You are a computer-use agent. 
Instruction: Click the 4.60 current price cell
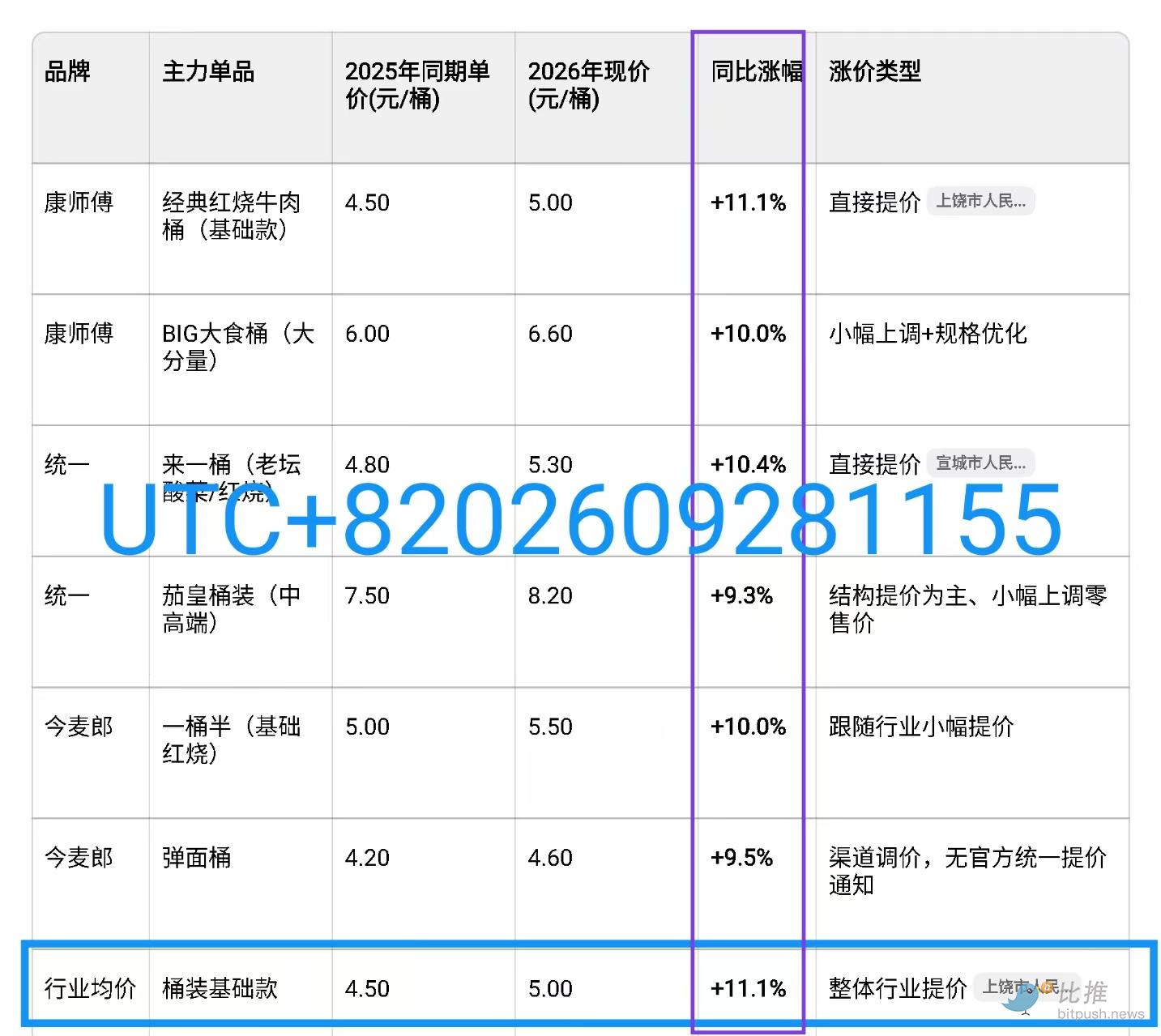point(550,858)
